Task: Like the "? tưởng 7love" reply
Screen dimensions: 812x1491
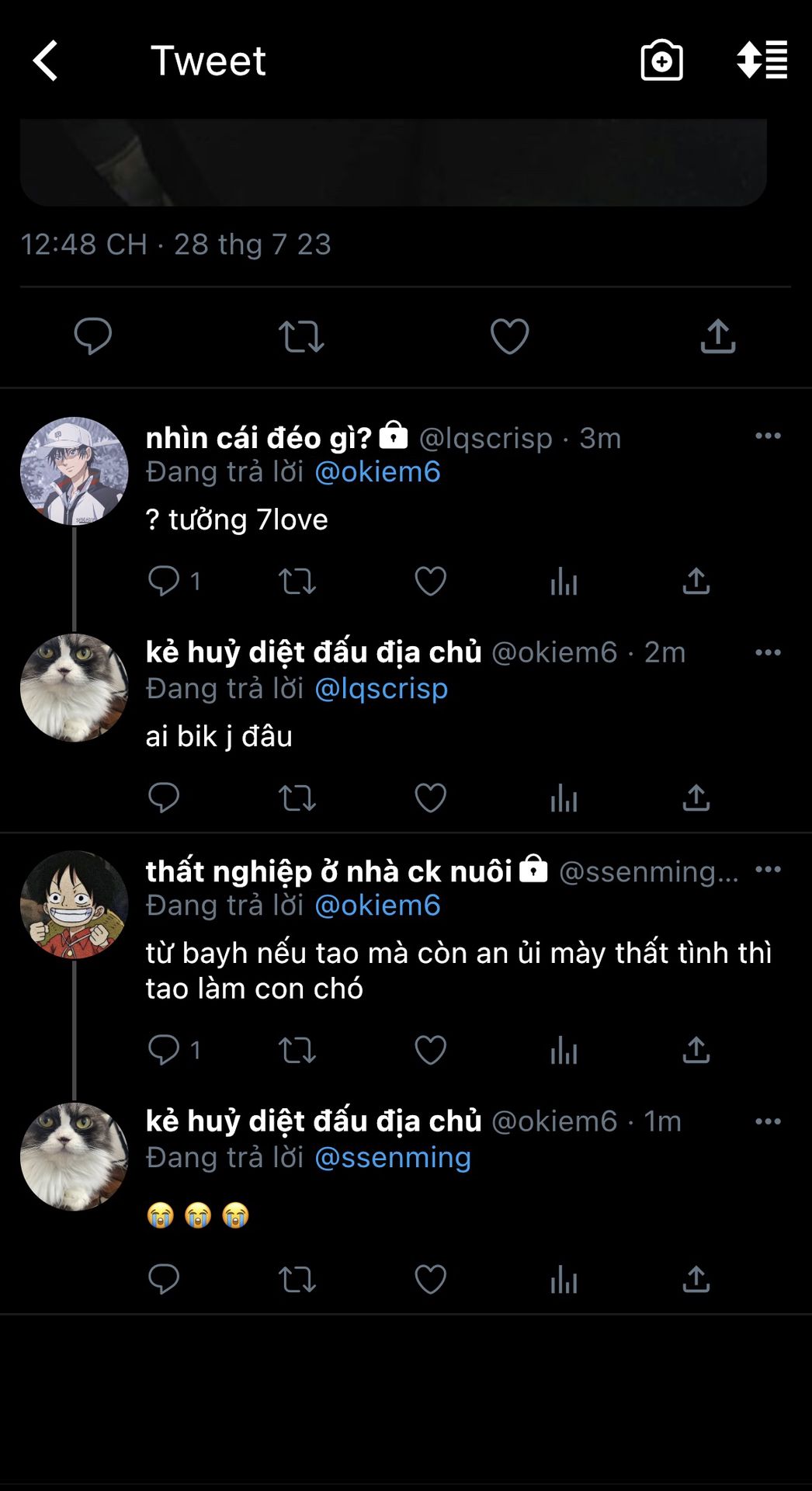Action: [x=431, y=581]
